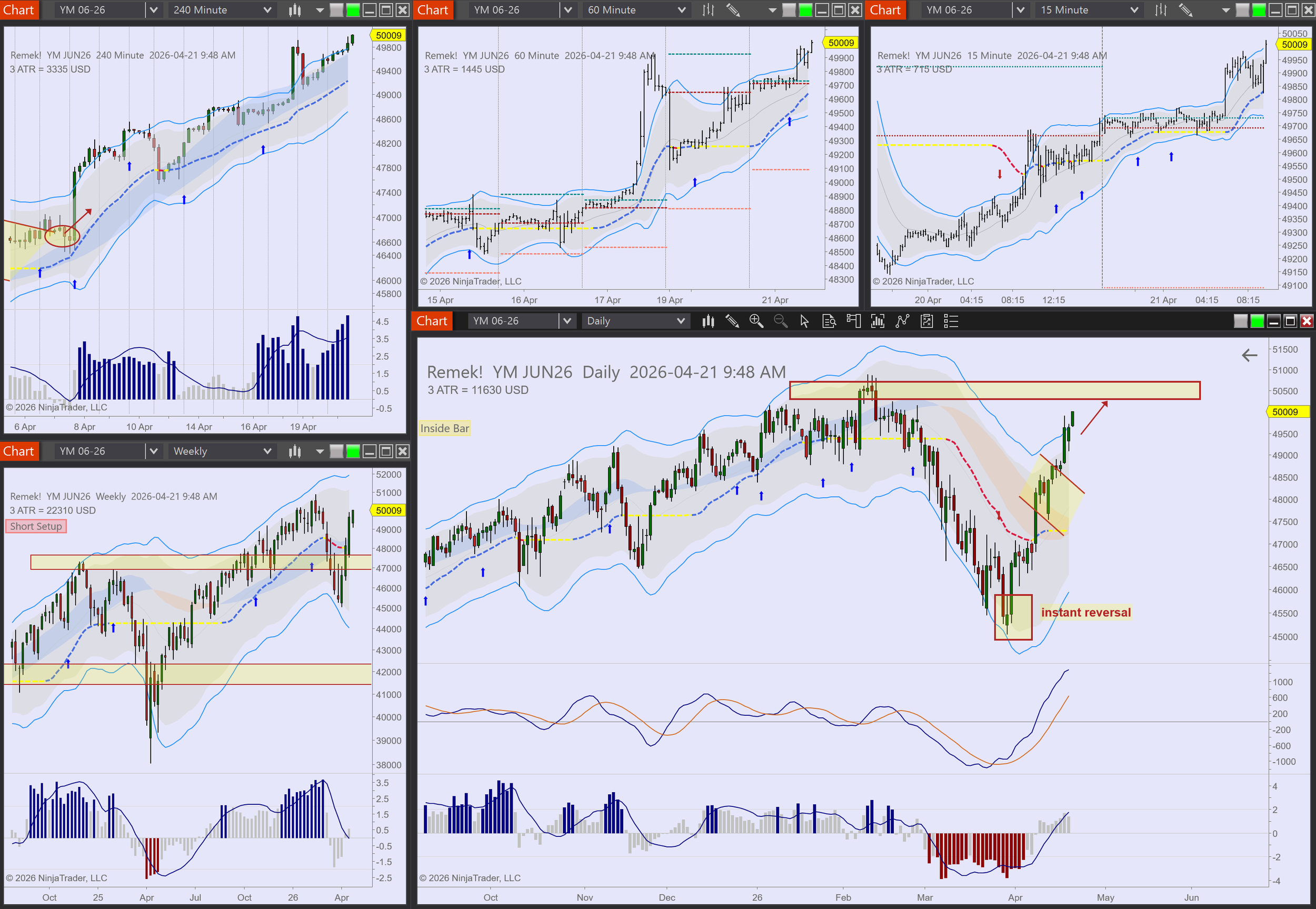Open the Chart Trader icon
1316x909 pixels.
(853, 321)
